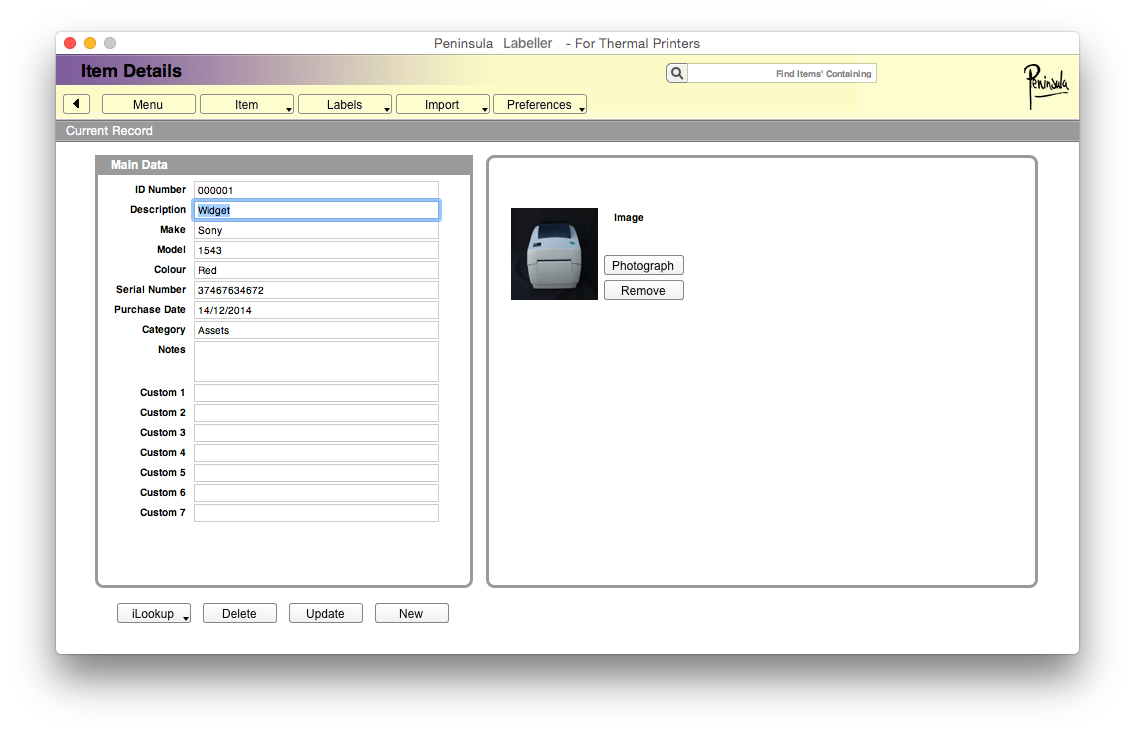Viewport: 1135px width, 734px height.
Task: Go to Menu in the toolbar
Action: 148,104
